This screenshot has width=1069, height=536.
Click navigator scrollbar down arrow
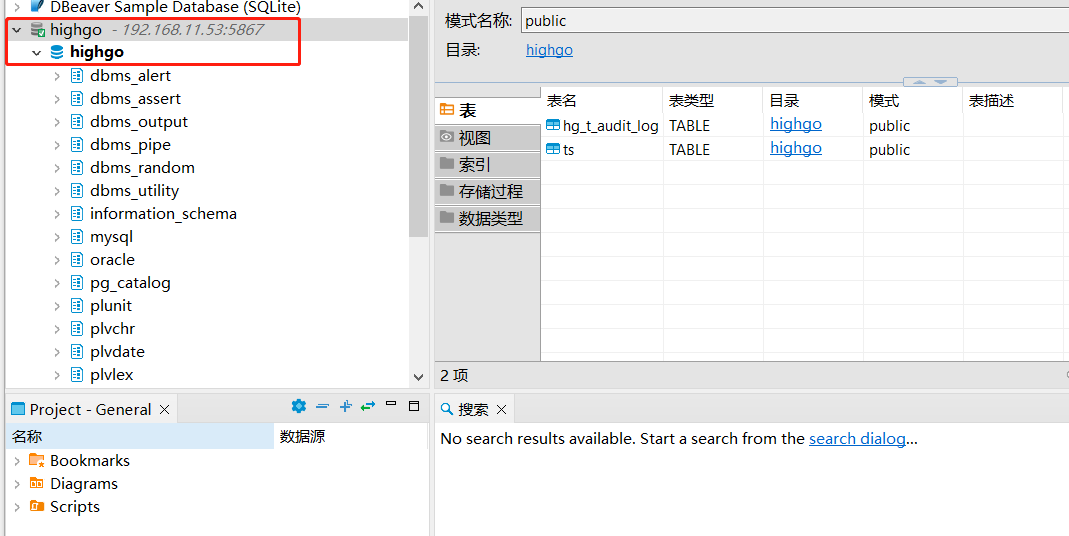tap(419, 376)
